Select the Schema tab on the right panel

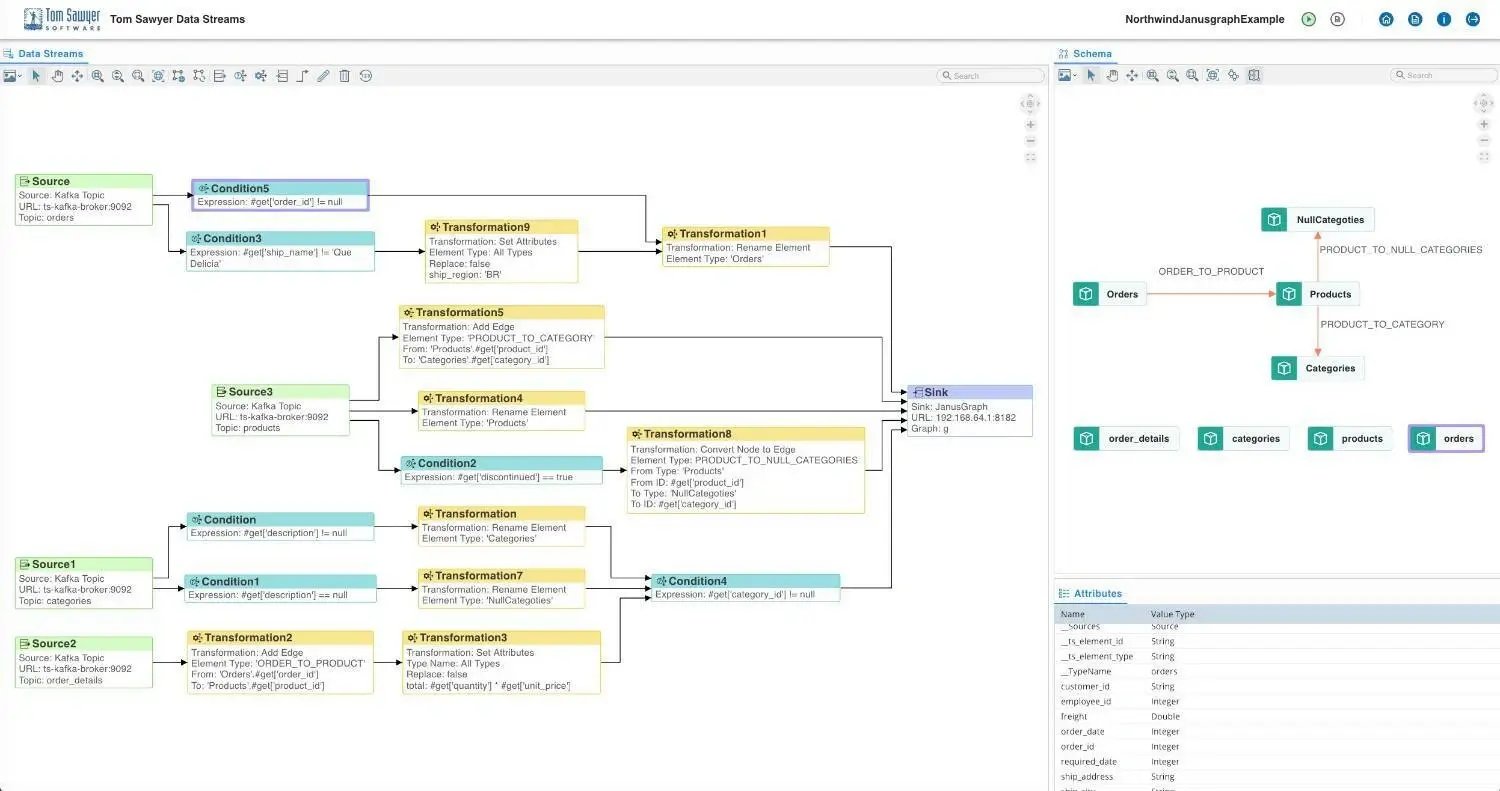[1092, 53]
